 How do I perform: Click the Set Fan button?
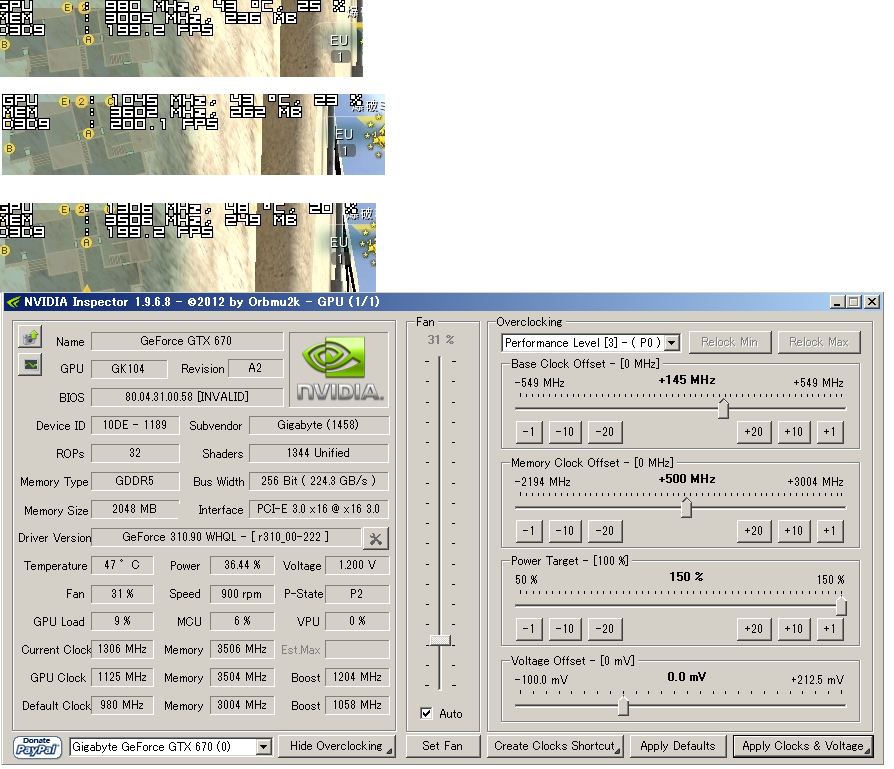coord(442,746)
